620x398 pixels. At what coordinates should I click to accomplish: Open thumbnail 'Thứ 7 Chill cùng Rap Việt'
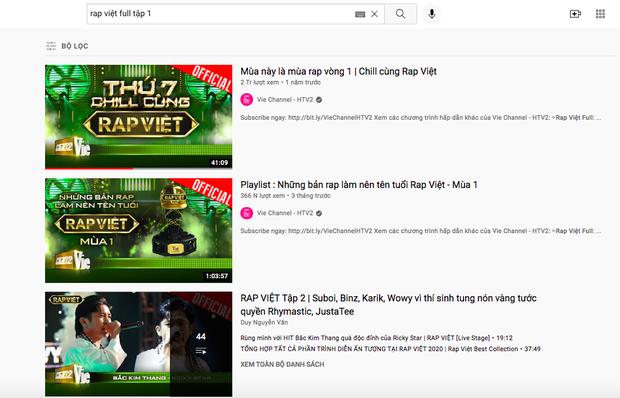tap(138, 117)
